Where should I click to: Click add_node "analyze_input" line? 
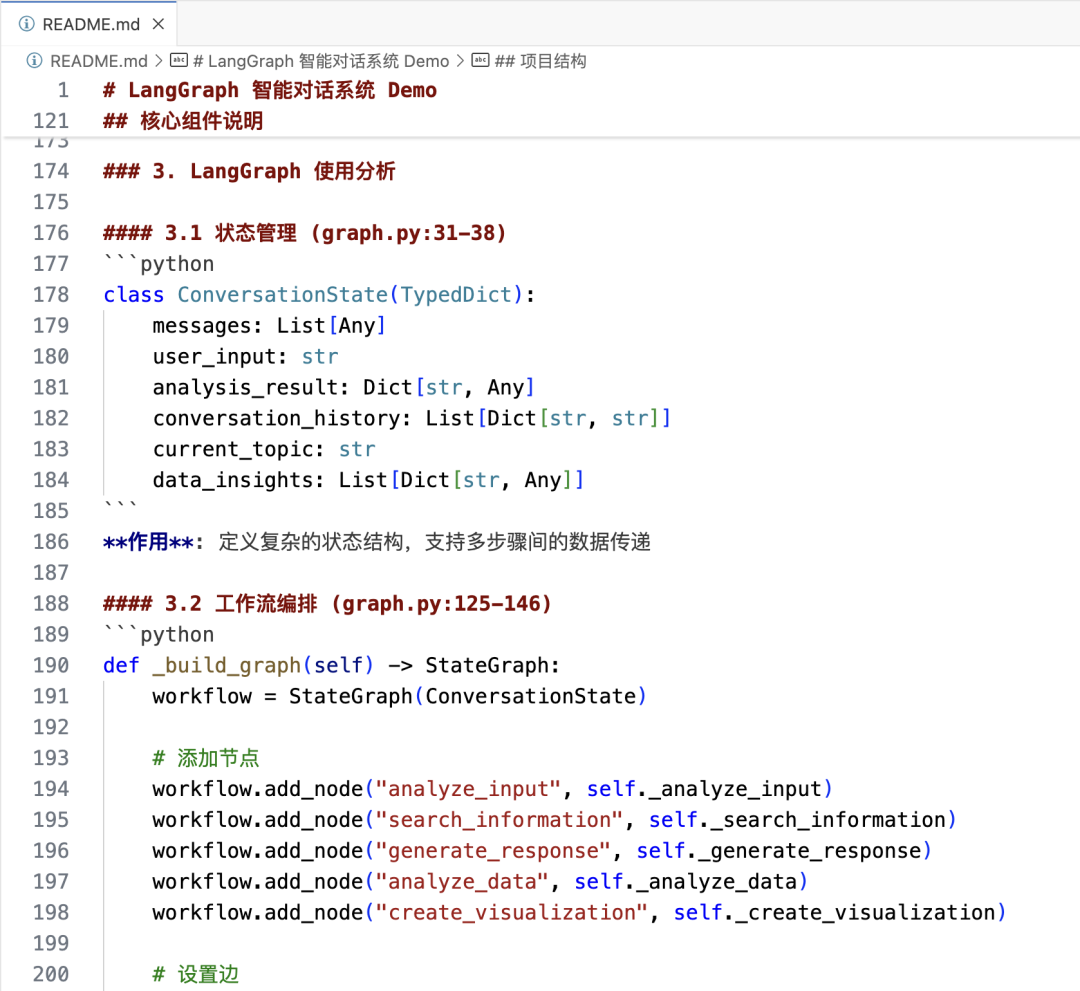[x=492, y=789]
